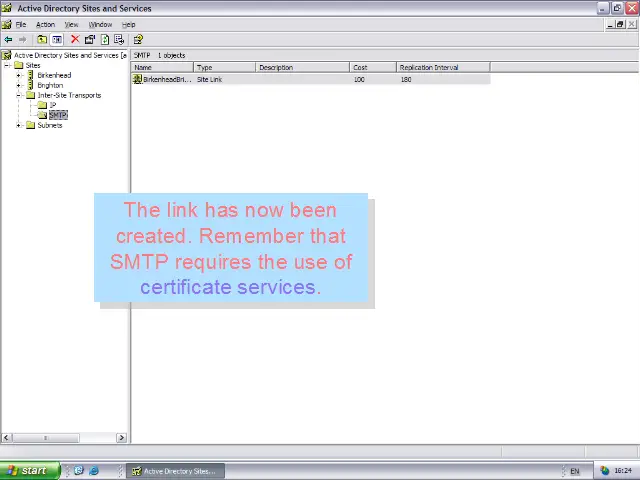Click the tree pane horizontal scrollbar thumb
Image resolution: width=640 pixels, height=480 pixels.
tap(46, 438)
